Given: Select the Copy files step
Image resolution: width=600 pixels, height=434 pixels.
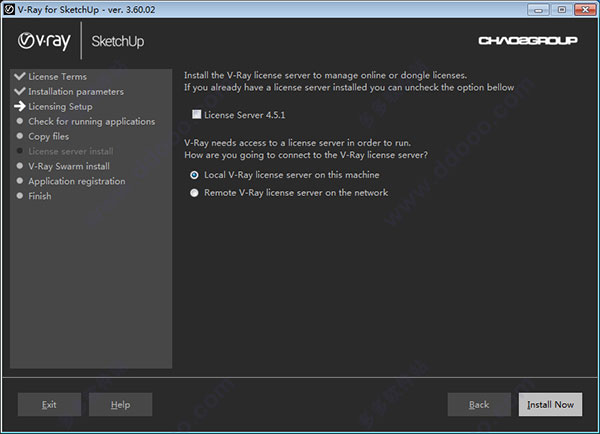Looking at the screenshot, I should (49, 137).
